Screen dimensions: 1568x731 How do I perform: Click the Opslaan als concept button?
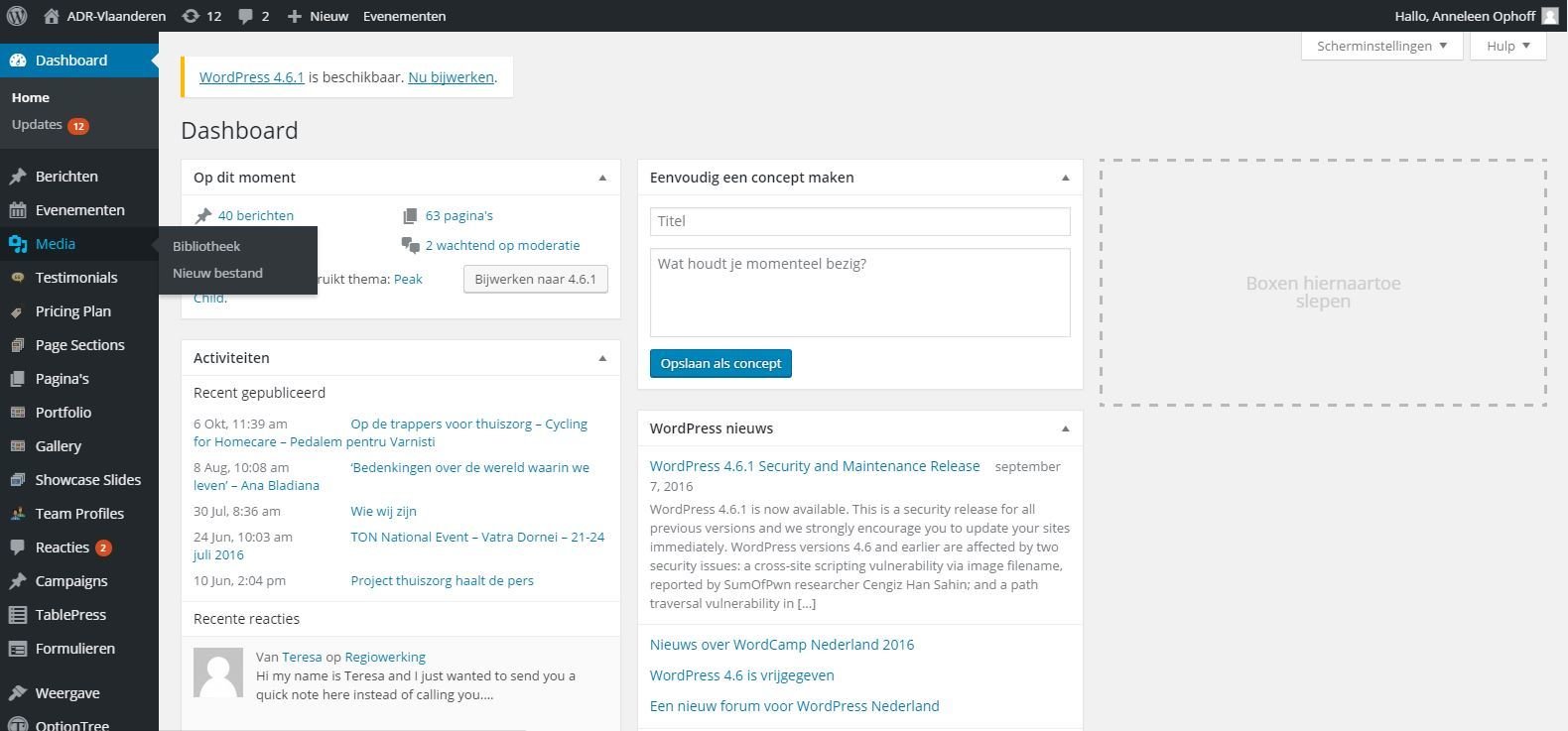coord(720,363)
